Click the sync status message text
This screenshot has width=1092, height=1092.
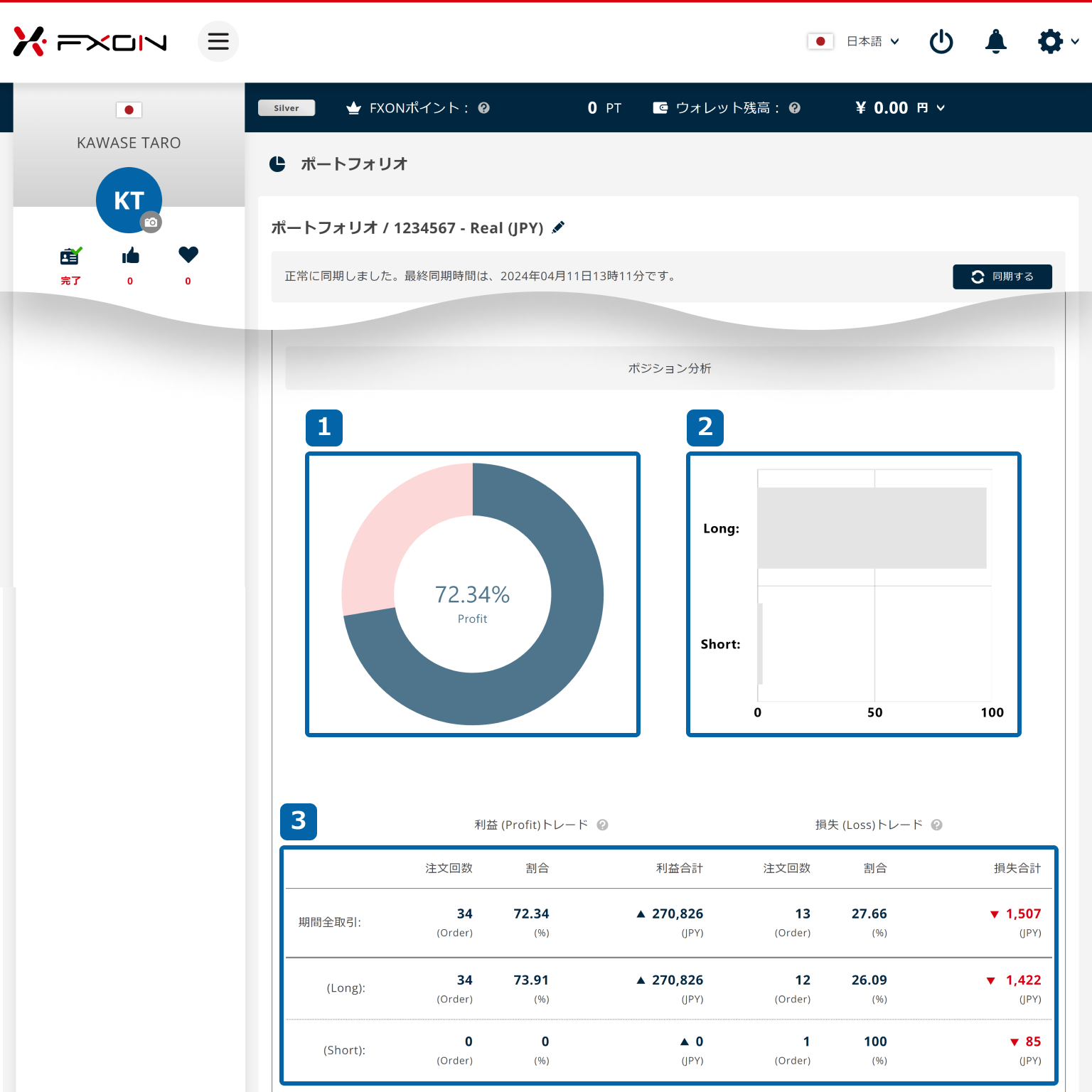(x=481, y=276)
